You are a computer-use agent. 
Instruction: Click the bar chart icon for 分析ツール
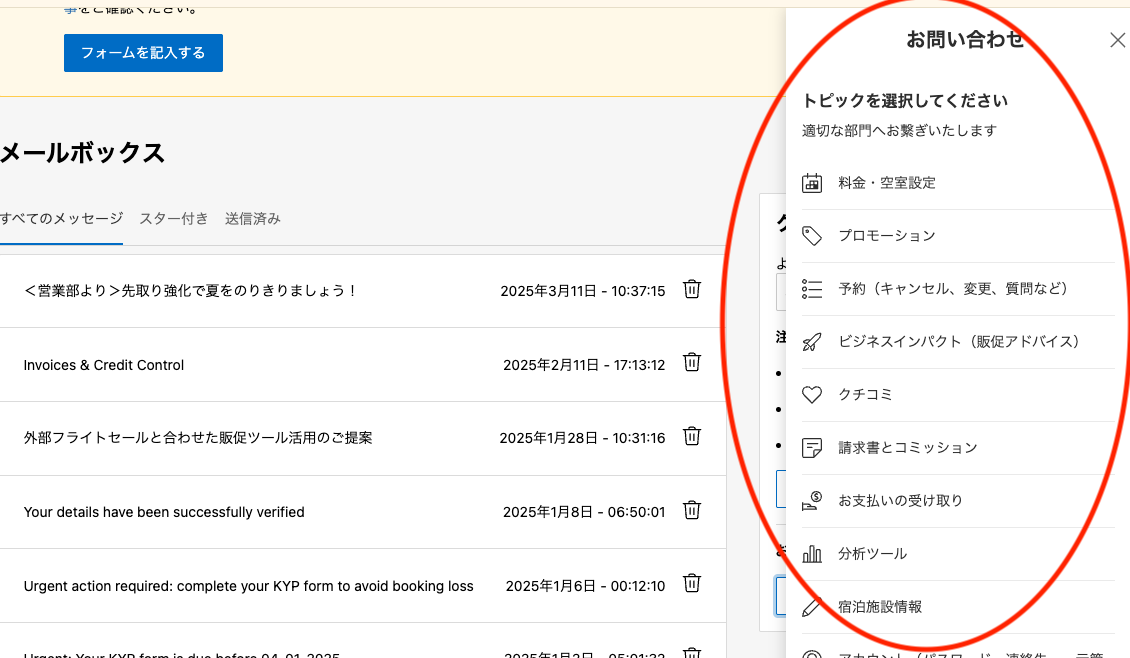tap(812, 554)
